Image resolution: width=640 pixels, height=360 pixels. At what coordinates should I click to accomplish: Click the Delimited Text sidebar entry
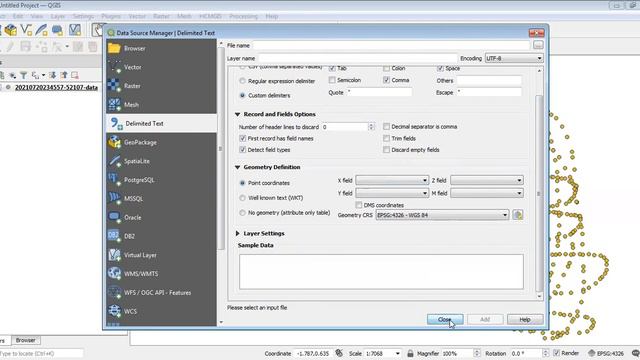click(x=161, y=123)
